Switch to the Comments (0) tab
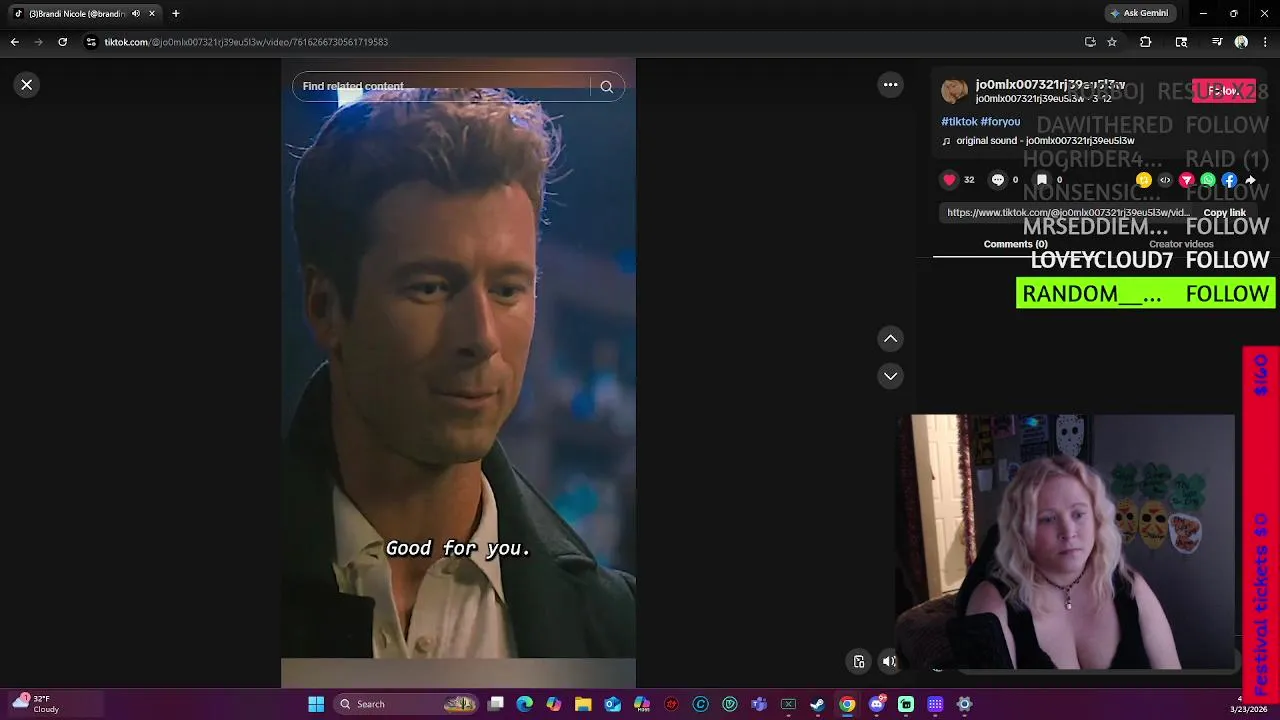Viewport: 1280px width, 720px height. 1015,244
